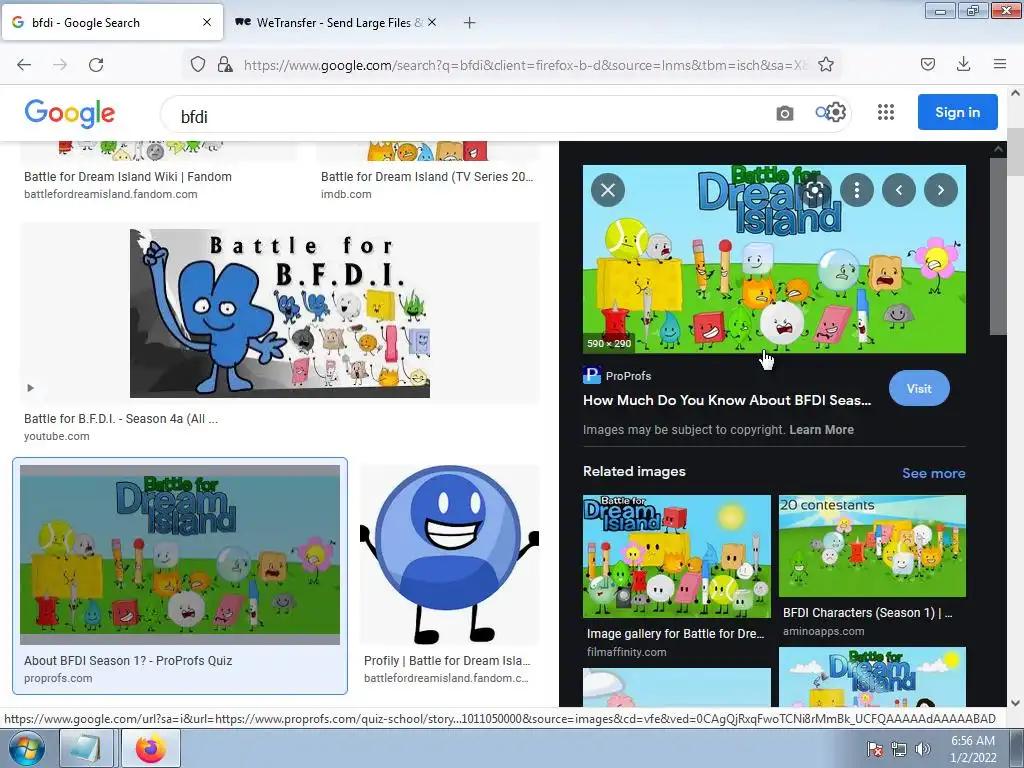
Task: Go to the next preview image
Action: pyautogui.click(x=940, y=190)
